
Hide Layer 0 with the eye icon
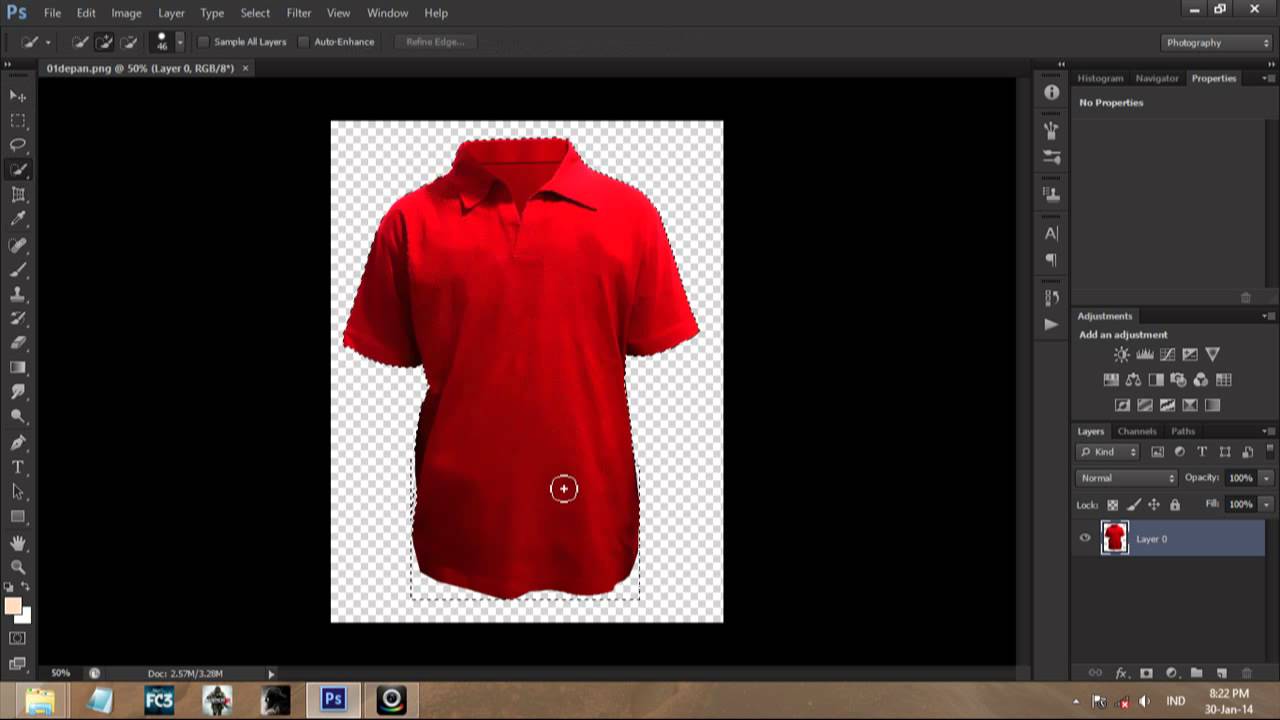[x=1085, y=538]
